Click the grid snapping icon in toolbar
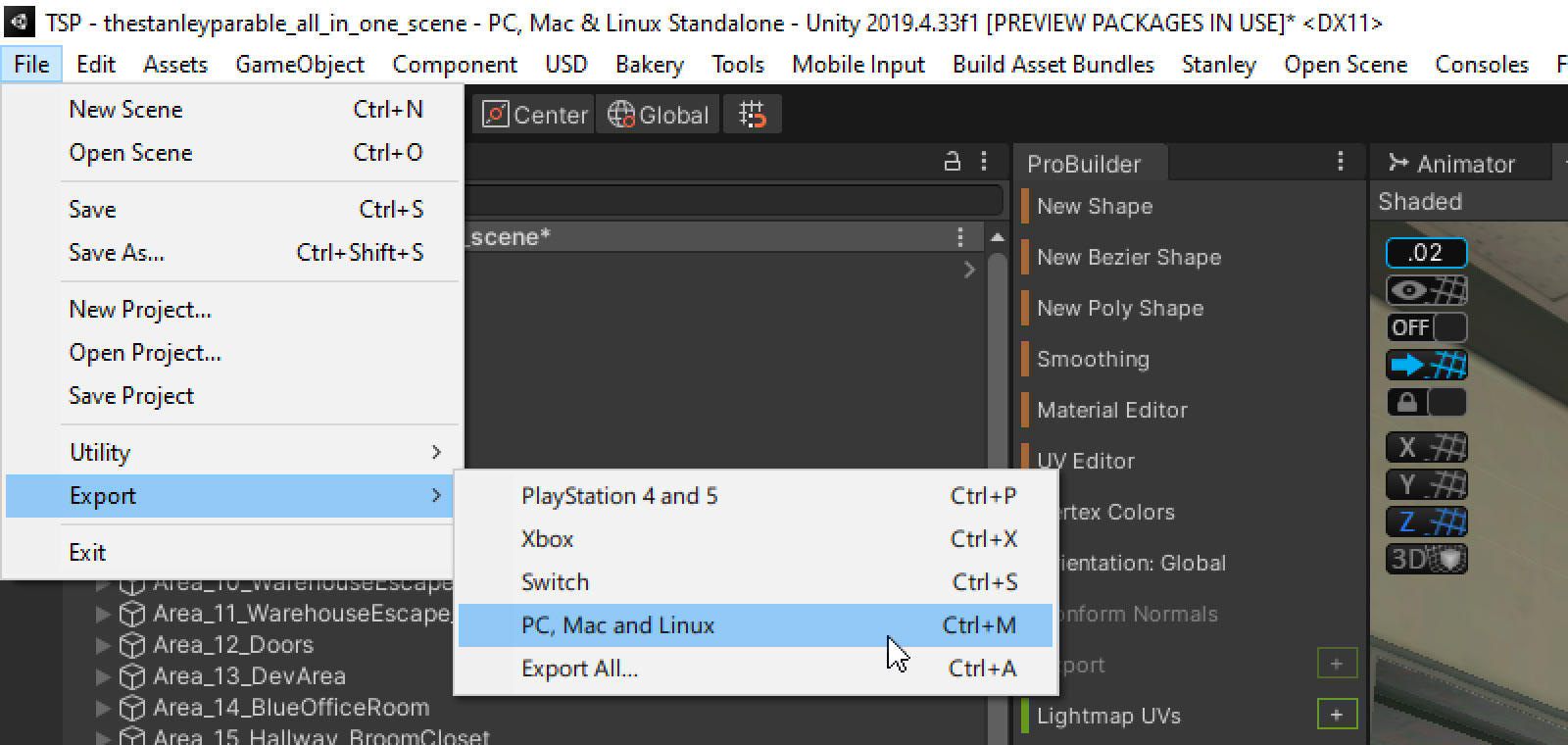The image size is (1568, 745). pyautogui.click(x=752, y=115)
